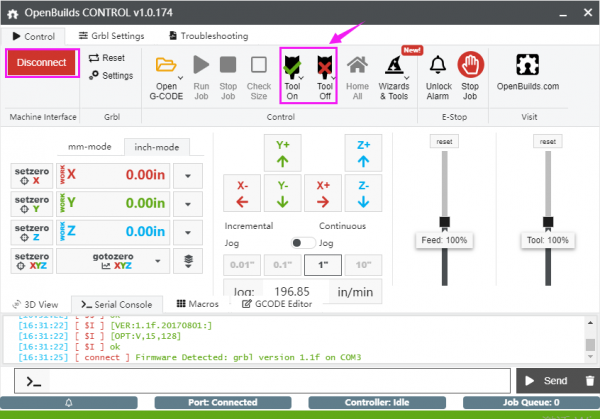Switch to mm-mode
Image resolution: width=600 pixels, height=419 pixels.
90,147
